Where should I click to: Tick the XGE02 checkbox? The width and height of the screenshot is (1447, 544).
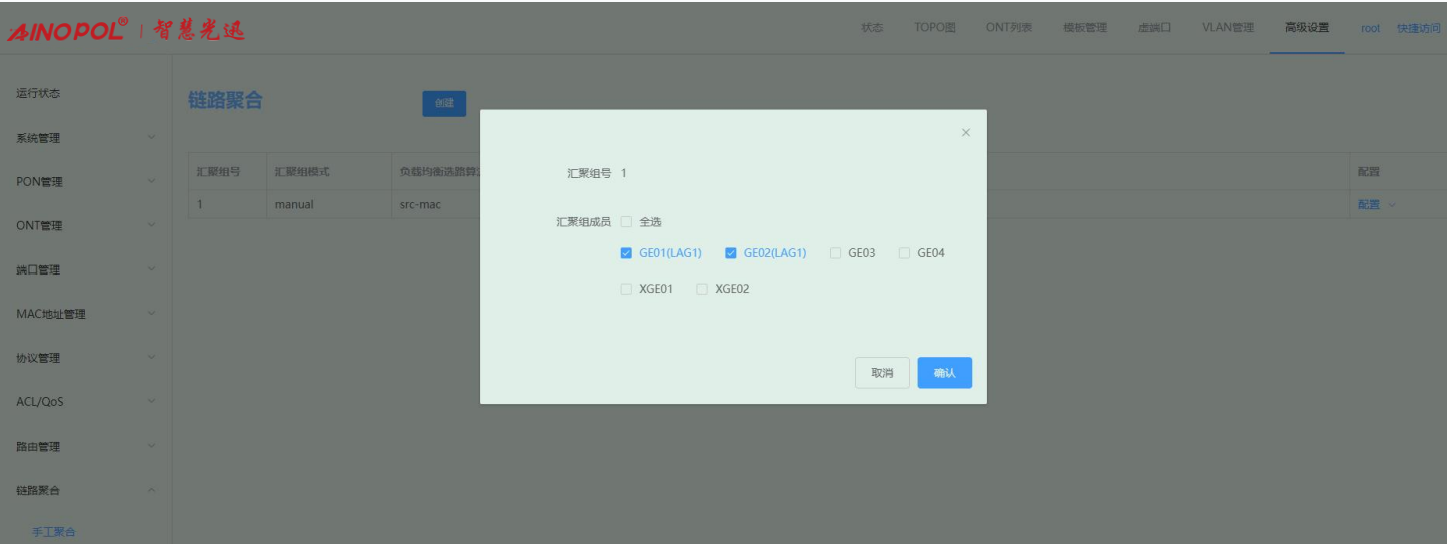[702, 289]
